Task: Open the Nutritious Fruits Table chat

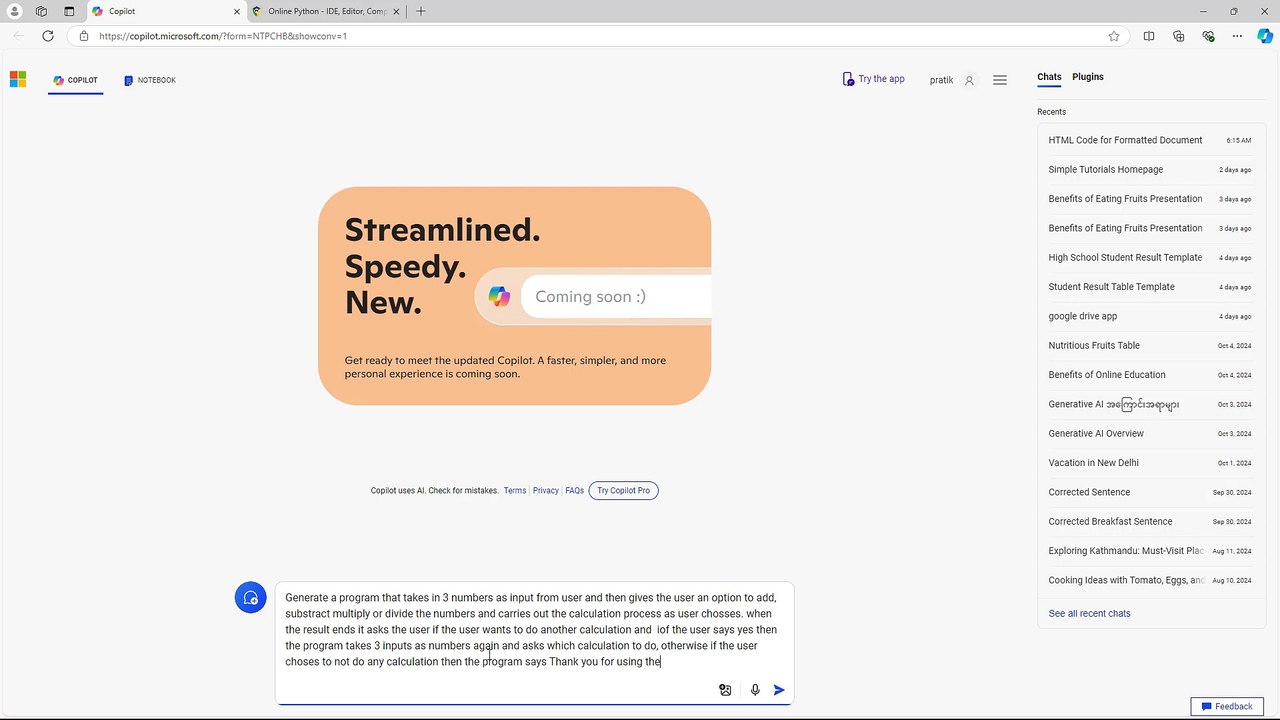Action: 1149,346
